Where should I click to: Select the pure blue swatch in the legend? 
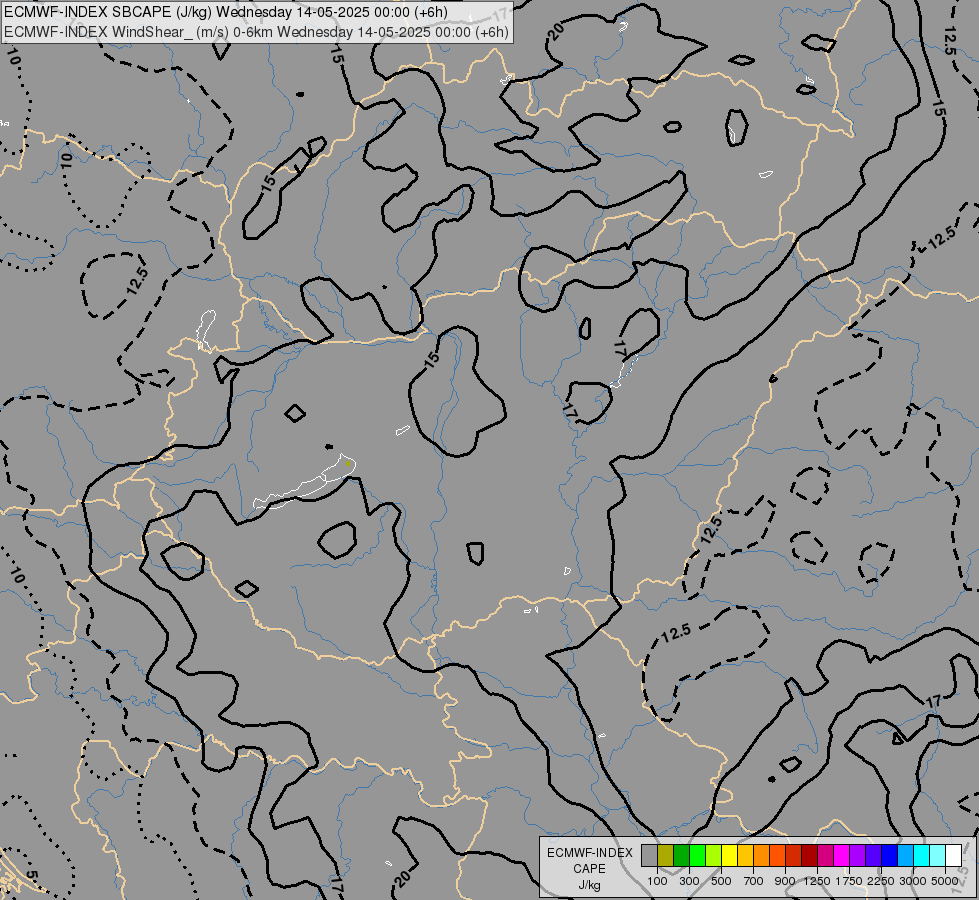click(x=890, y=855)
